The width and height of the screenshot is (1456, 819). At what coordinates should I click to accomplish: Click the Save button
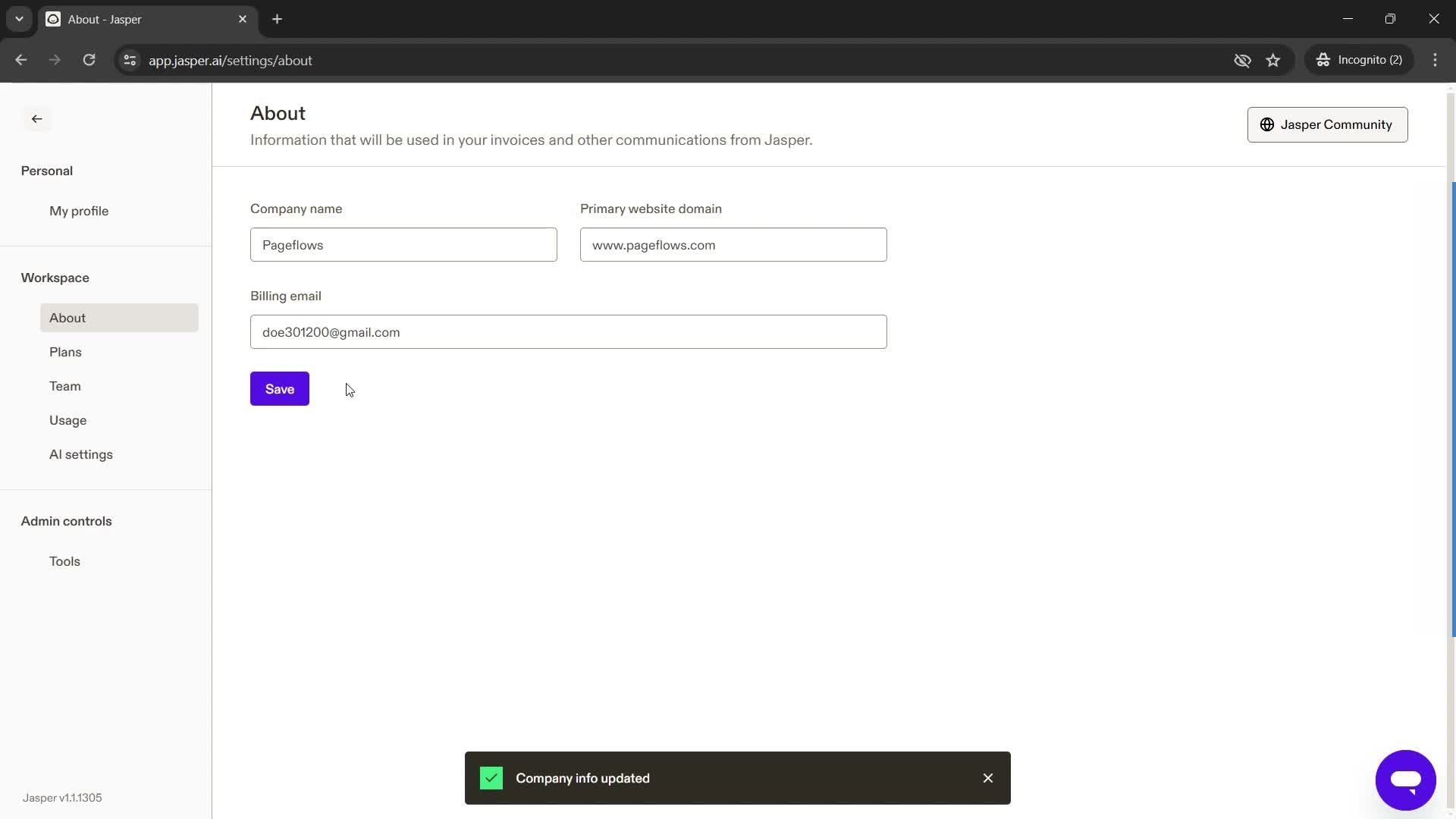[279, 388]
